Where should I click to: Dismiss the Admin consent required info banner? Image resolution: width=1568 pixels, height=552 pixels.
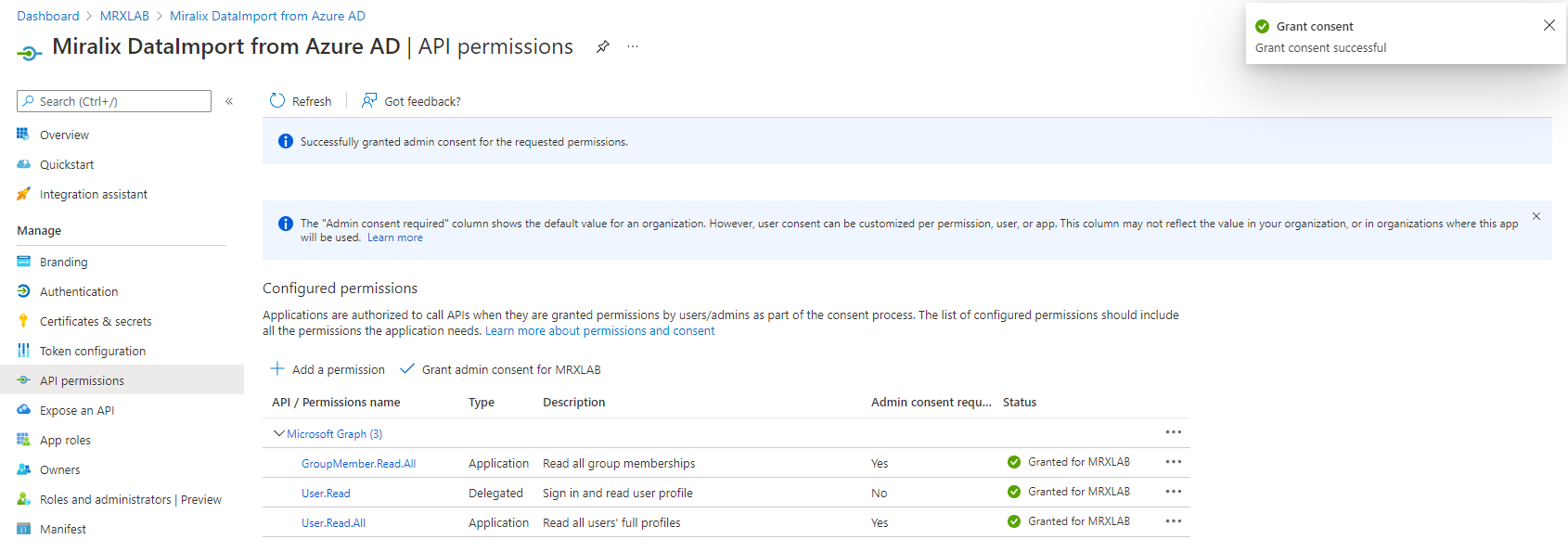click(1536, 216)
